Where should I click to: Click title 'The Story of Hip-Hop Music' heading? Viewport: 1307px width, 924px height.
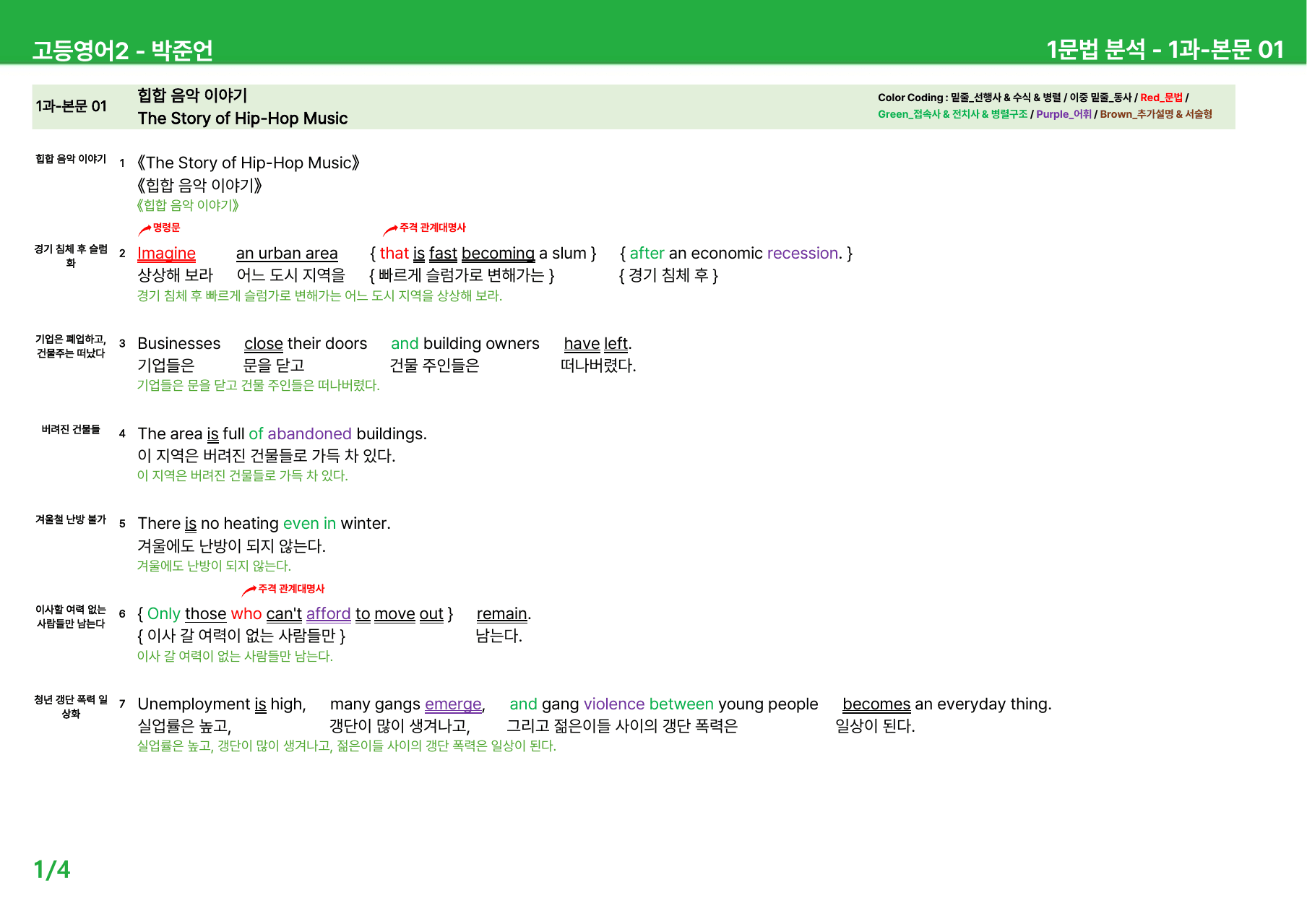242,118
